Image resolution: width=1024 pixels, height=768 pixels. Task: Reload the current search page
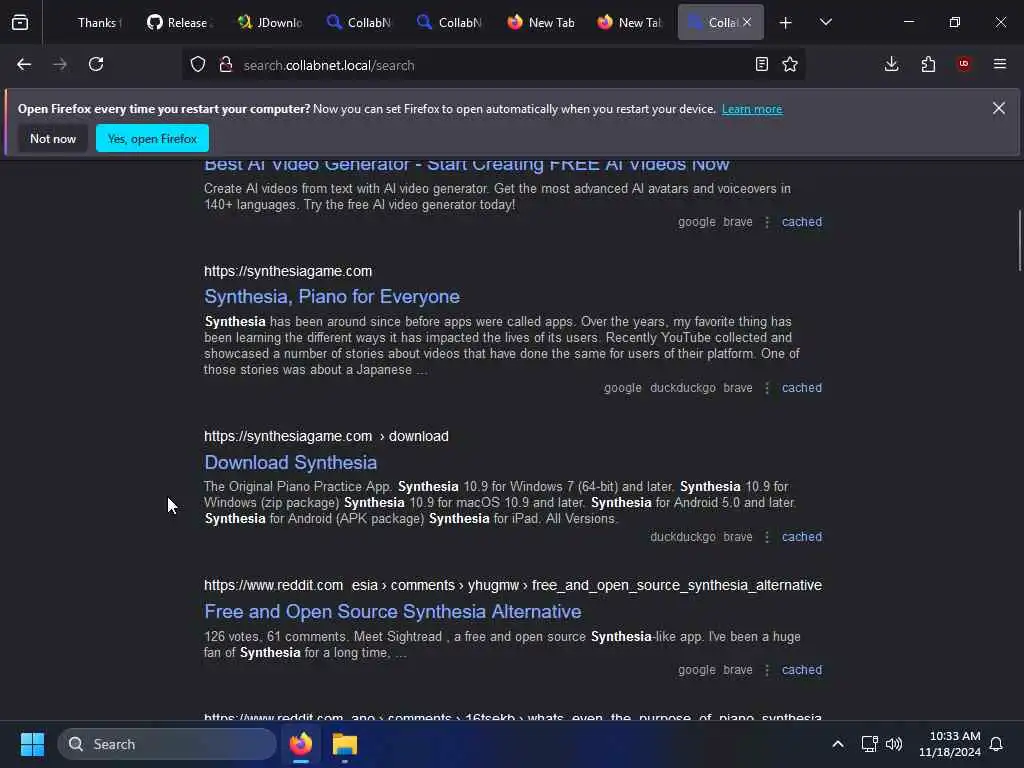pos(96,65)
